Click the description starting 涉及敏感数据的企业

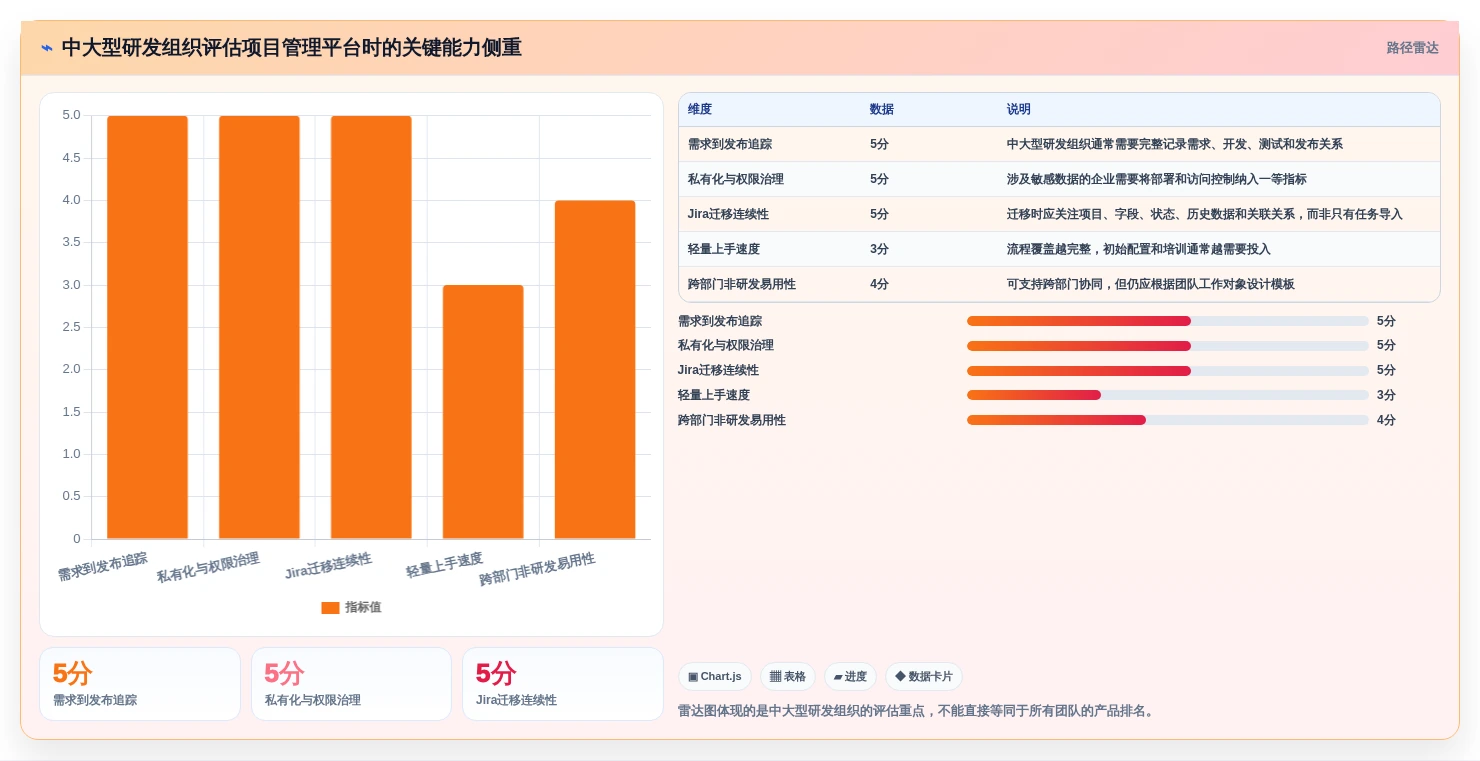point(1157,179)
